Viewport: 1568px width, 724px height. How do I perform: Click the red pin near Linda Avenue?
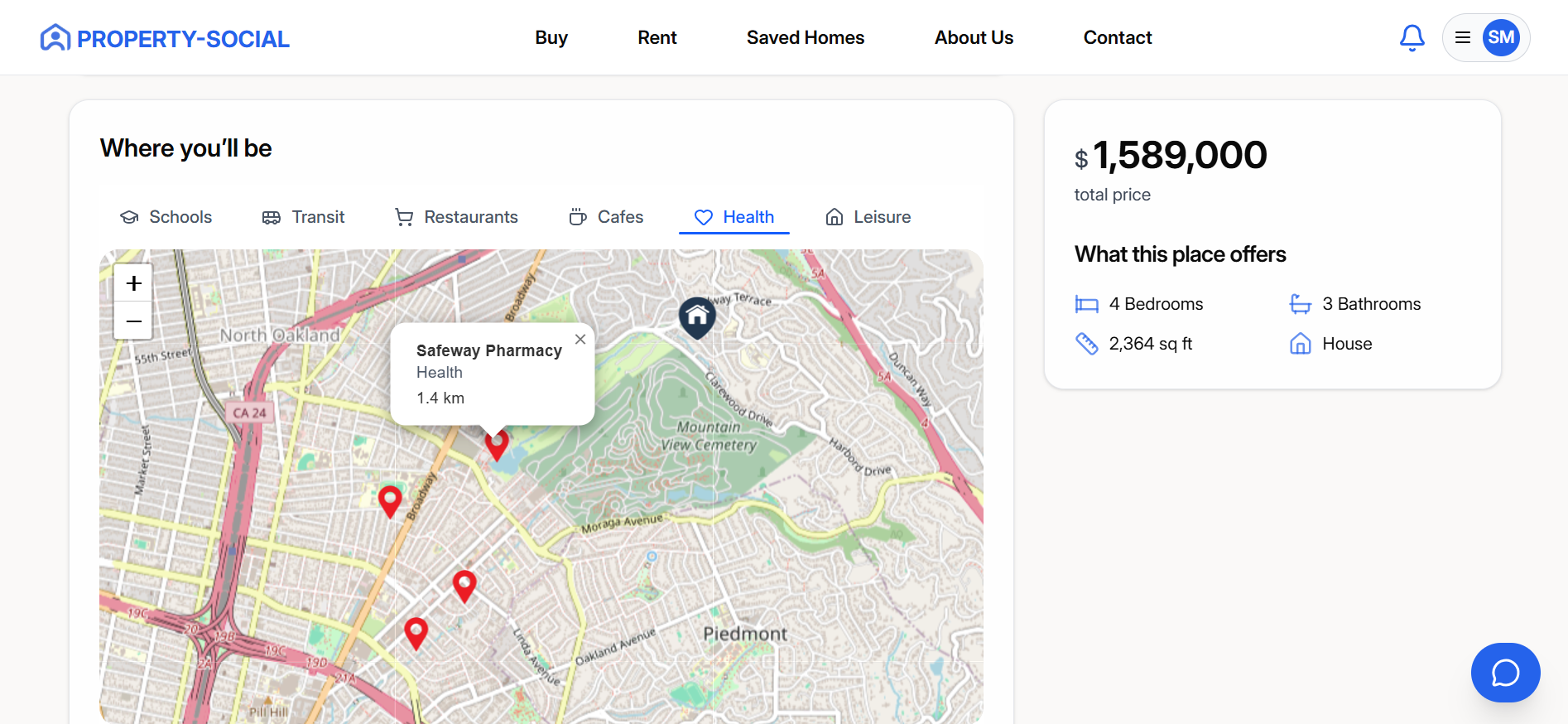click(x=464, y=586)
